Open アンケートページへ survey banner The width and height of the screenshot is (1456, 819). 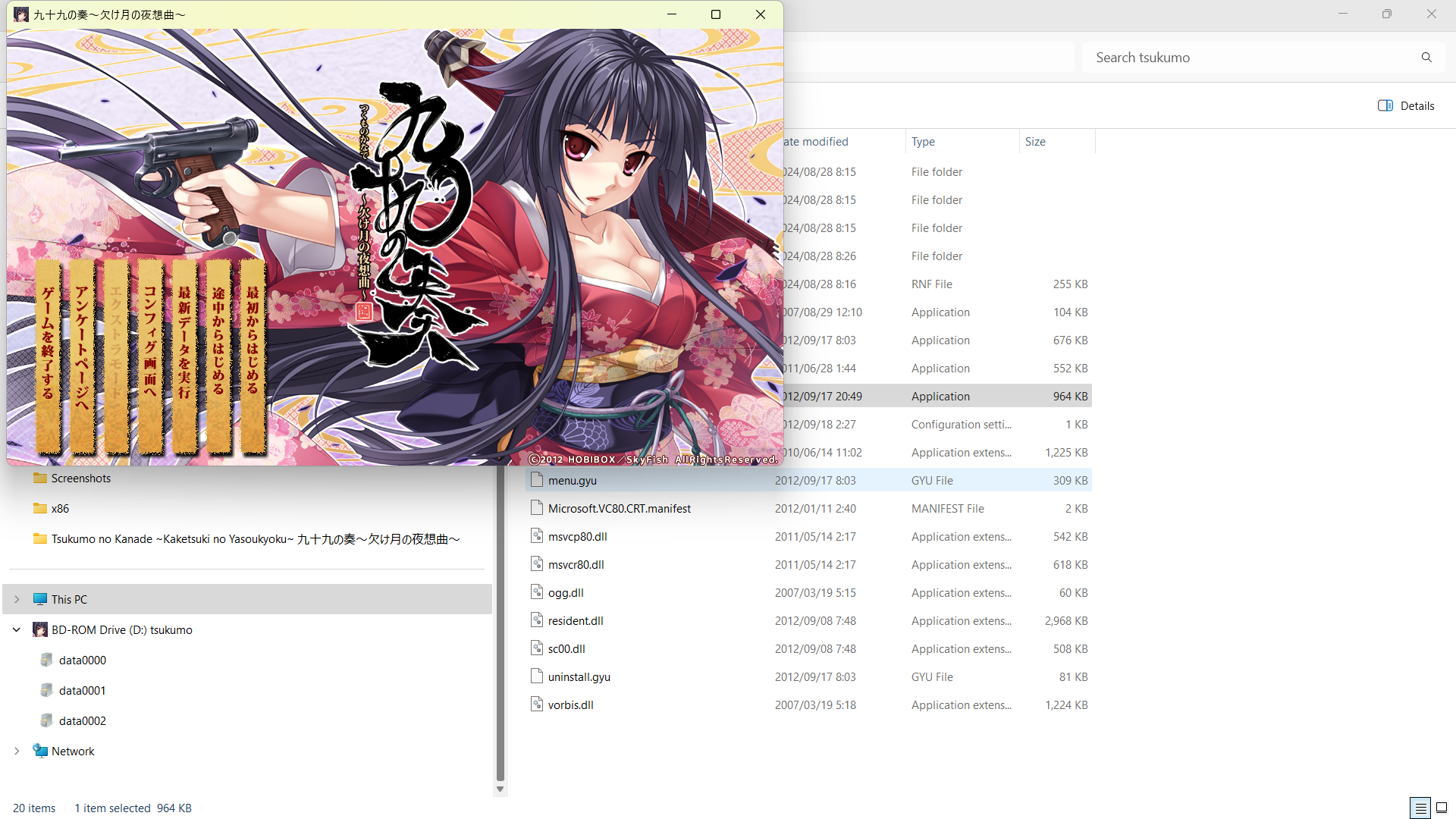(x=83, y=356)
